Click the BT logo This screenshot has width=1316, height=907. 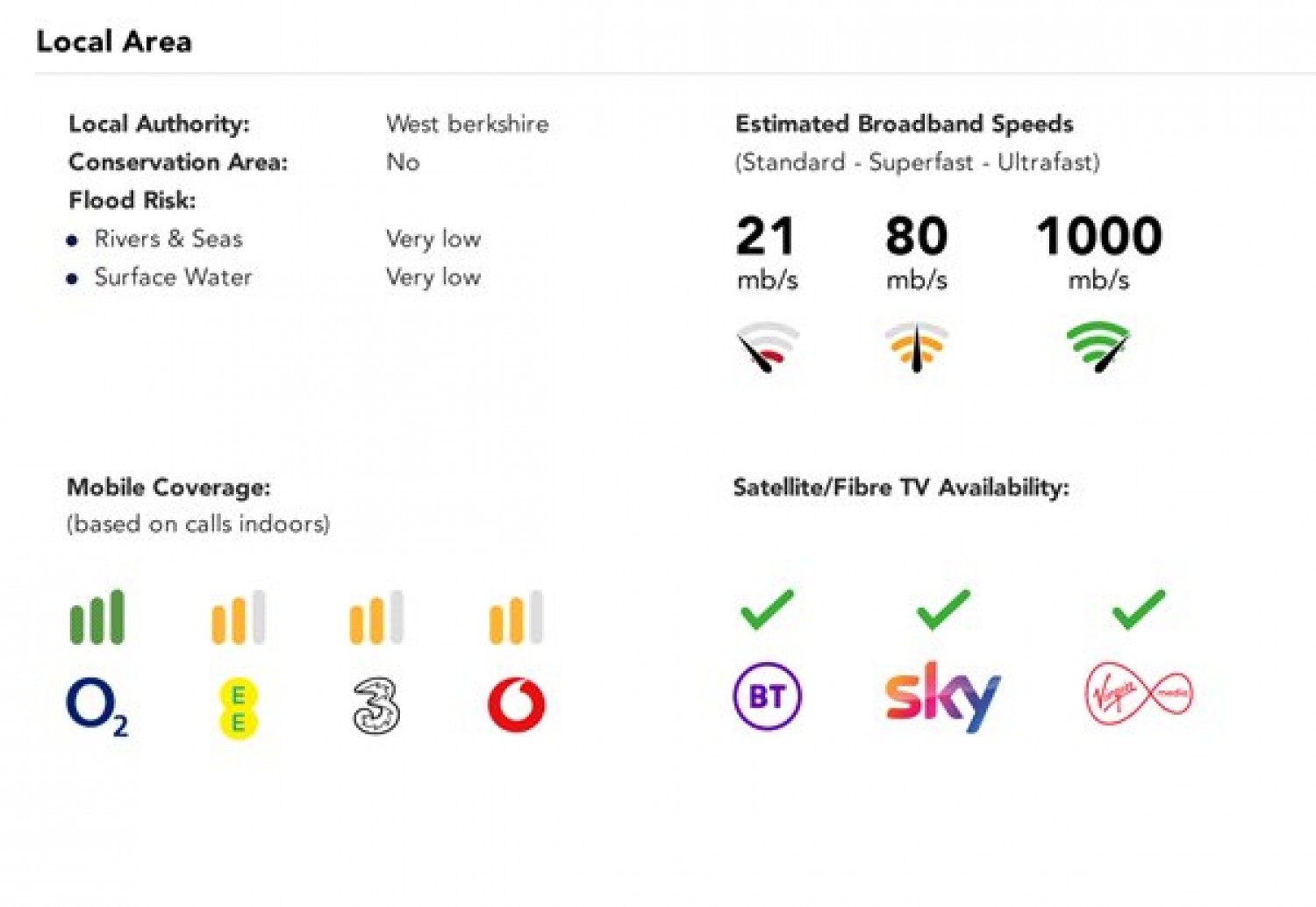[767, 696]
